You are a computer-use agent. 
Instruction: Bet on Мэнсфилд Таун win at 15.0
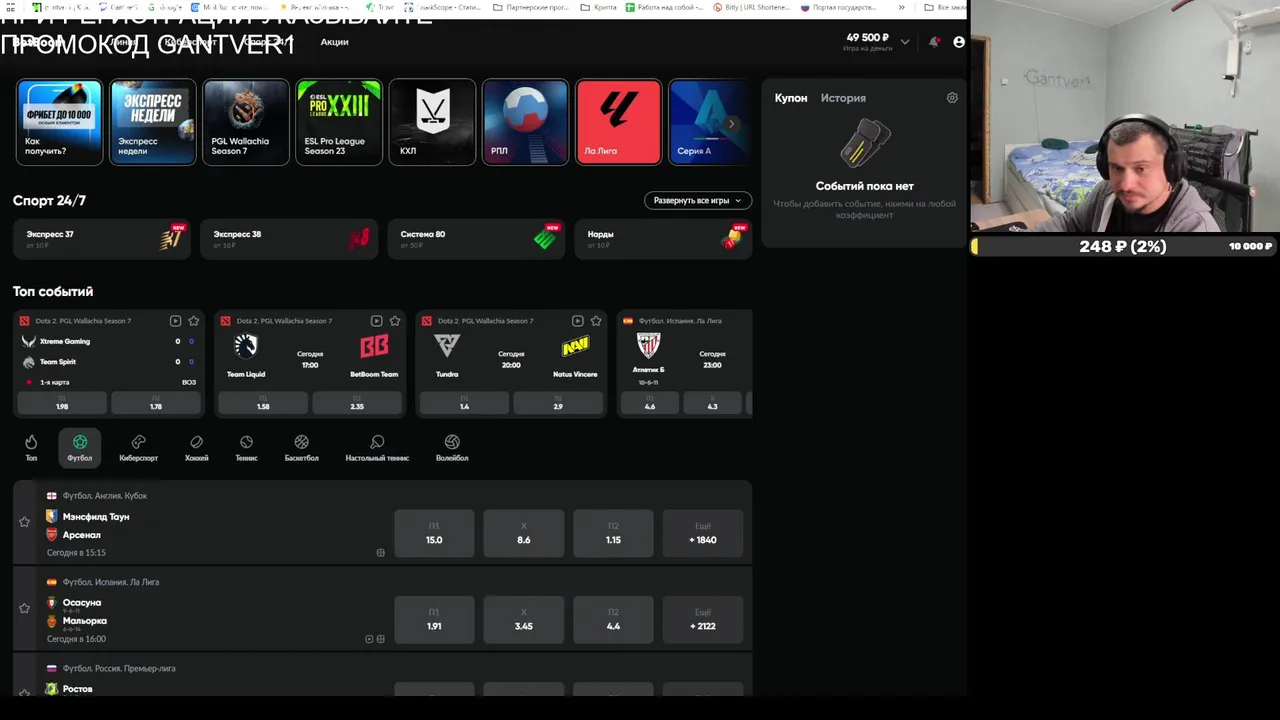click(x=434, y=533)
